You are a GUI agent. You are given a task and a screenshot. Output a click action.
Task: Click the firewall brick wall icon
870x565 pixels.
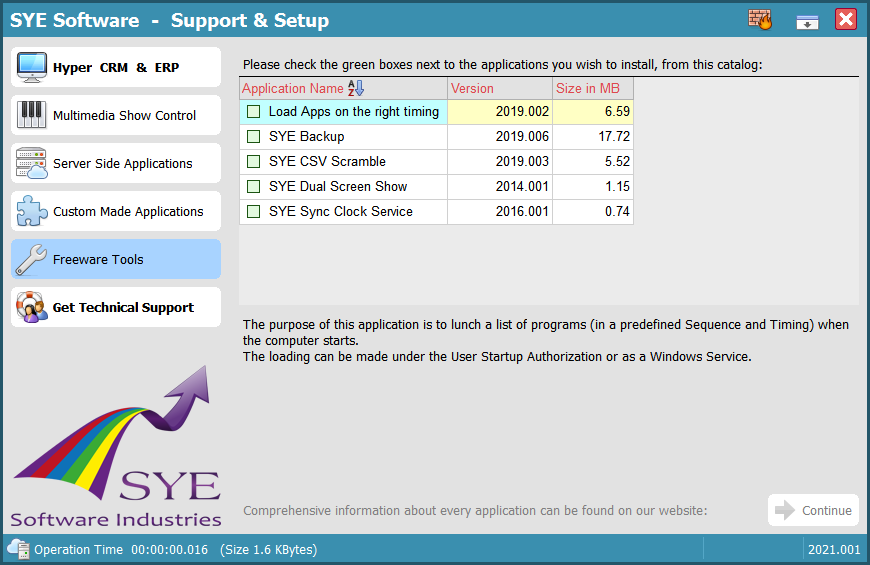(x=760, y=19)
